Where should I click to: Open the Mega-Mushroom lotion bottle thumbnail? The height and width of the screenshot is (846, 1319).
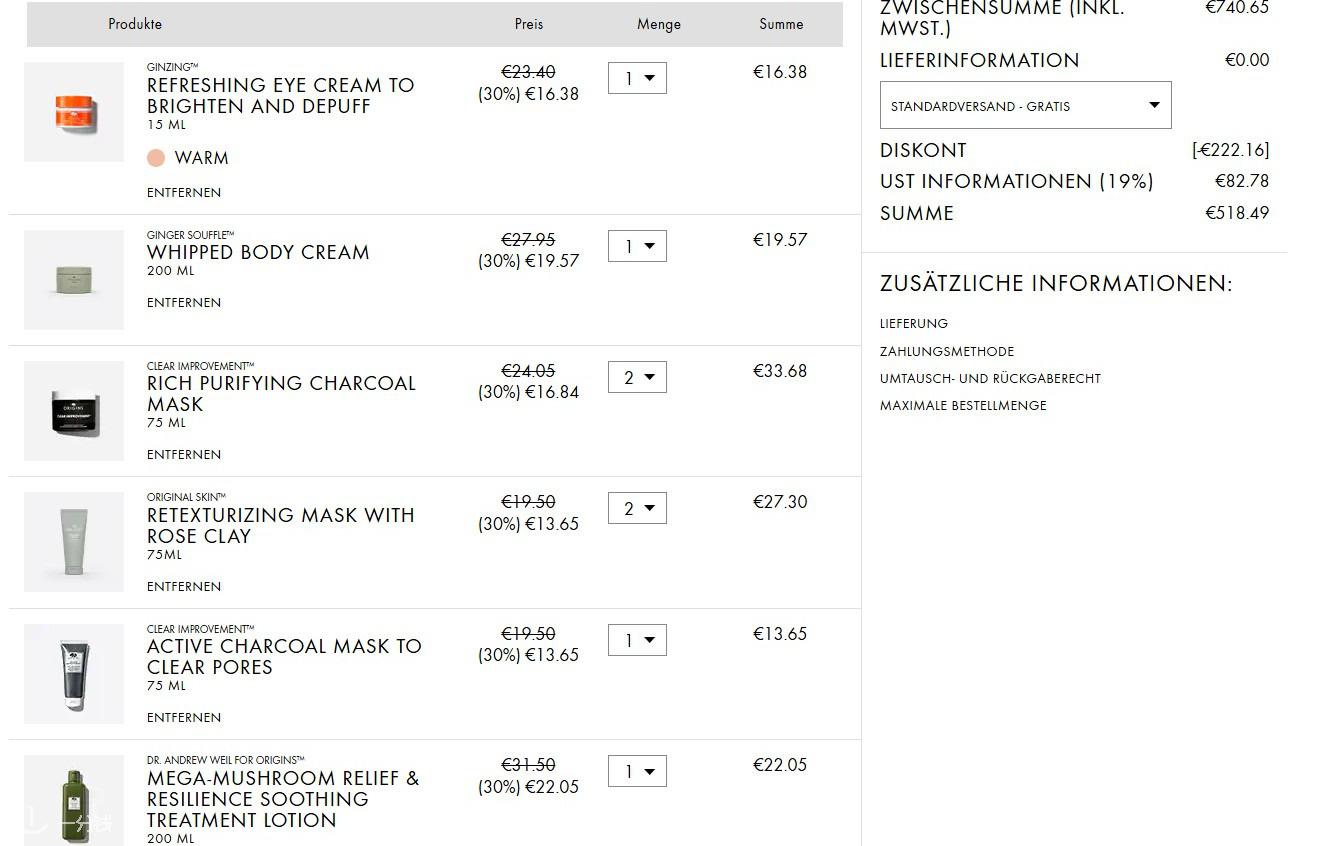pyautogui.click(x=74, y=801)
